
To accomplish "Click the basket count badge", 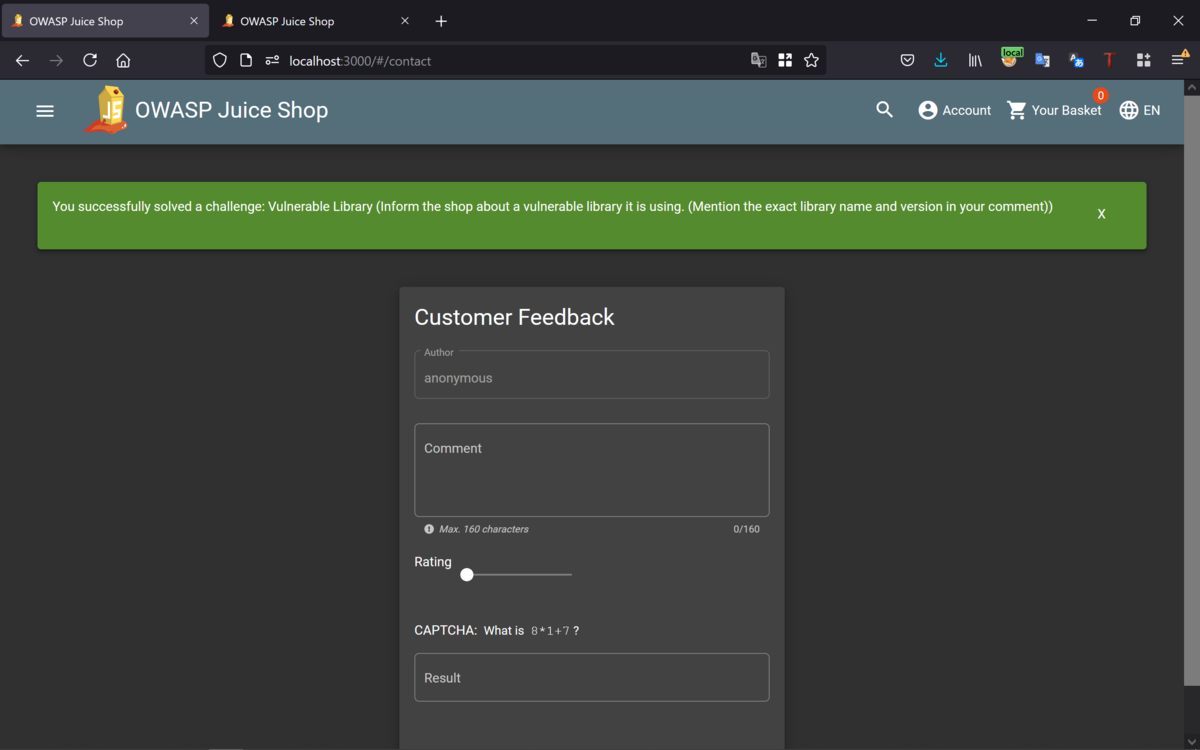I will (1100, 96).
